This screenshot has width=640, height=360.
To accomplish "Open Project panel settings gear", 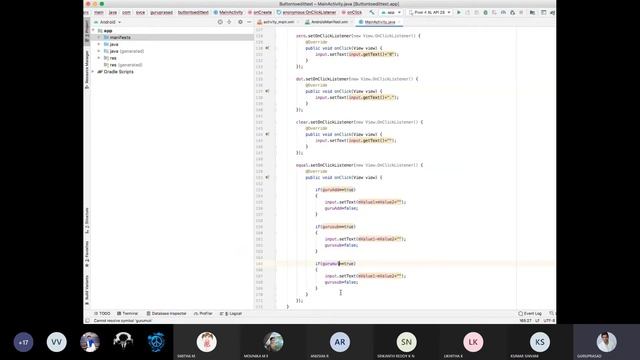I will pos(240,22).
